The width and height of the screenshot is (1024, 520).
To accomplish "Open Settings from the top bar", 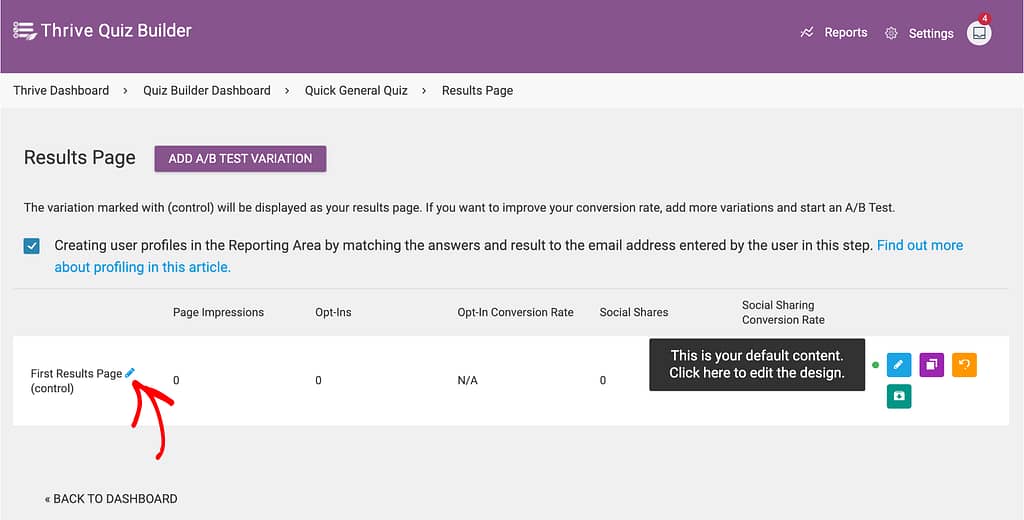I will (931, 33).
